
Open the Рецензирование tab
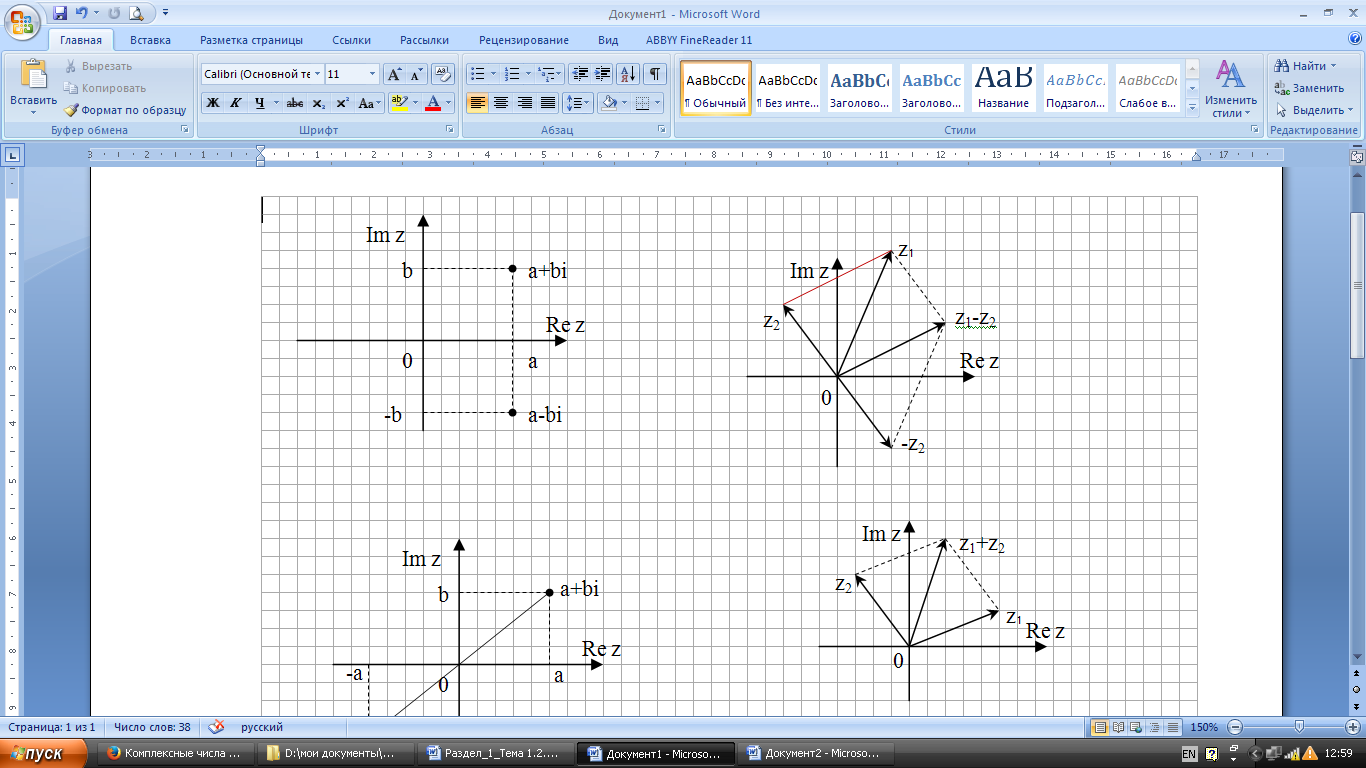point(524,40)
